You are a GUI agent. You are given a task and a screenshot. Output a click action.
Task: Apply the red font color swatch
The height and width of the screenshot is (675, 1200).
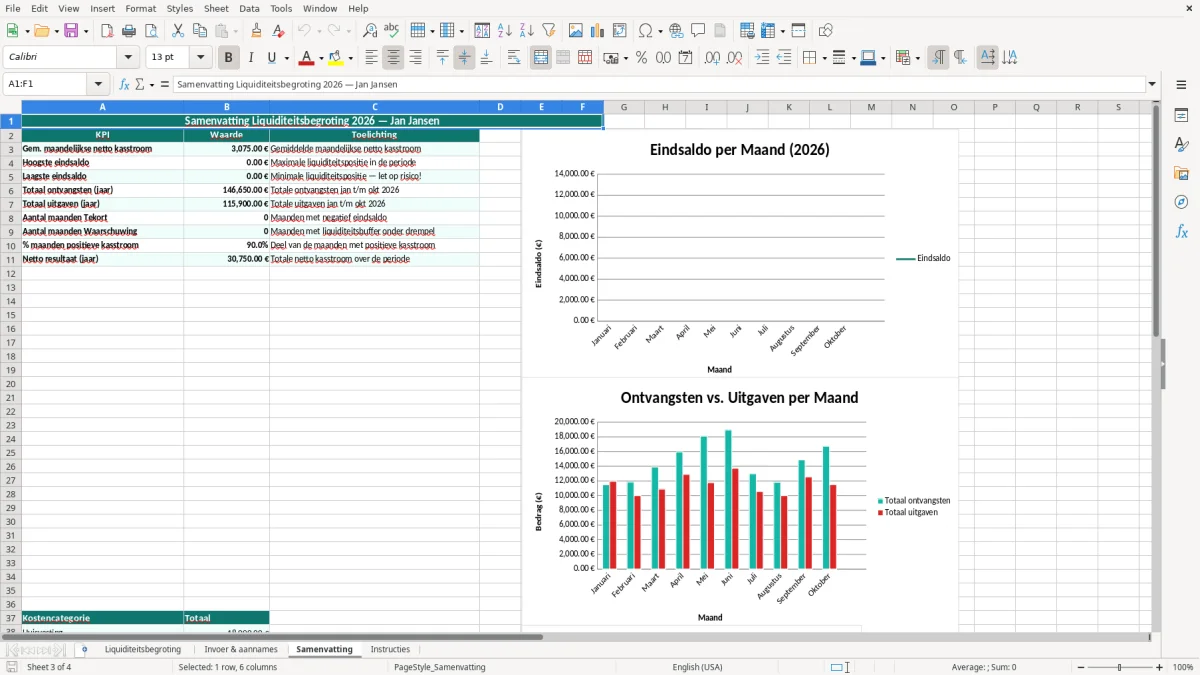pos(307,58)
